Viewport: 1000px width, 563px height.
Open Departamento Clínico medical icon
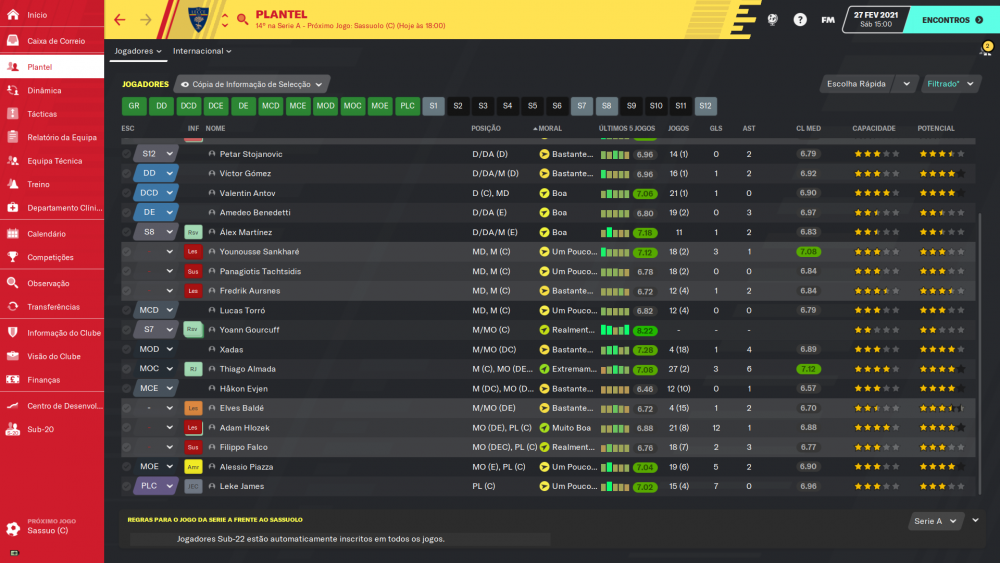(13, 207)
